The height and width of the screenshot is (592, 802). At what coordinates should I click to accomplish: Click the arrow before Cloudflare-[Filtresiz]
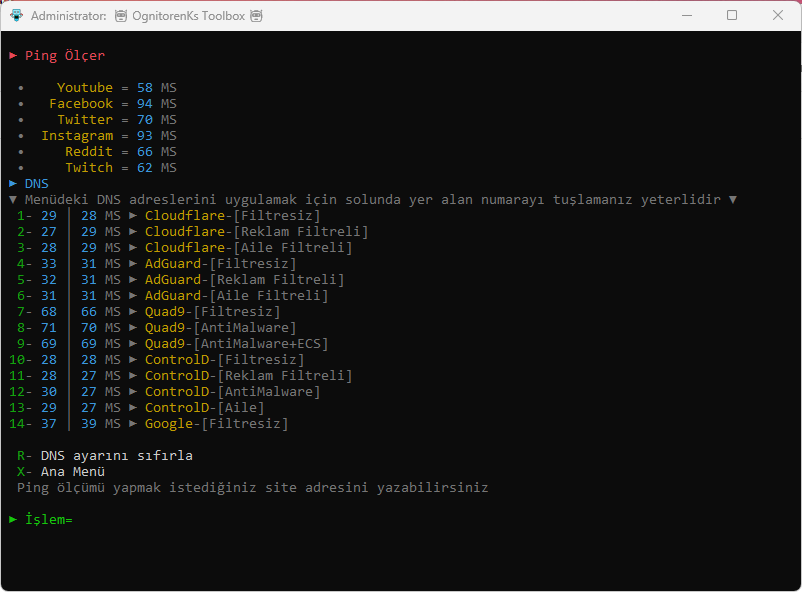133,215
